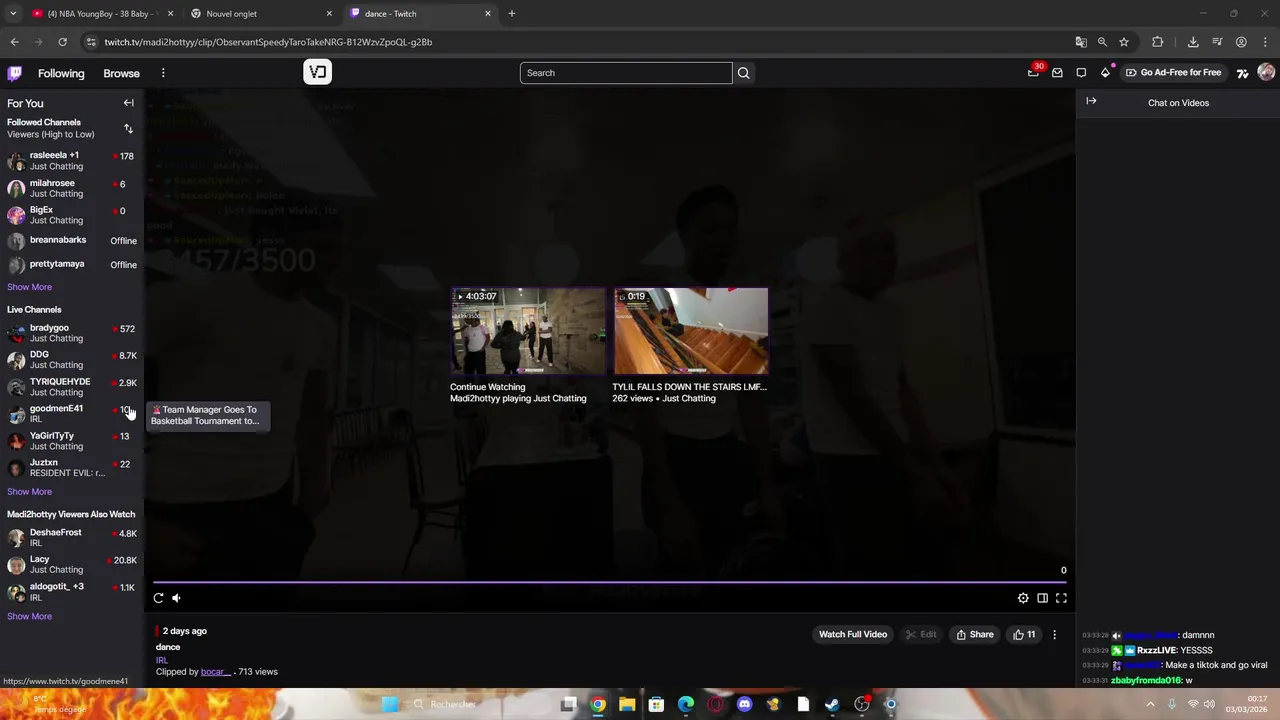The width and height of the screenshot is (1280, 720).
Task: Open Chrome media controls icon
Action: [x=1217, y=42]
